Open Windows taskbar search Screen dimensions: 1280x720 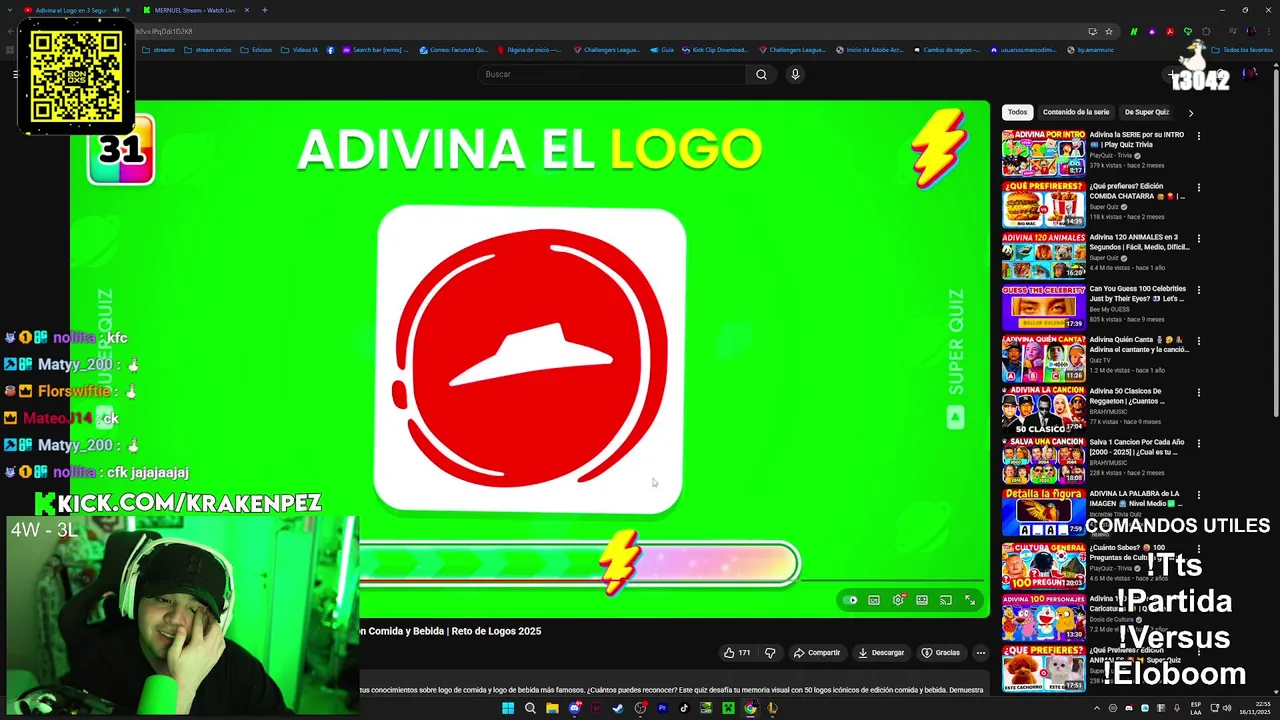pyautogui.click(x=530, y=708)
